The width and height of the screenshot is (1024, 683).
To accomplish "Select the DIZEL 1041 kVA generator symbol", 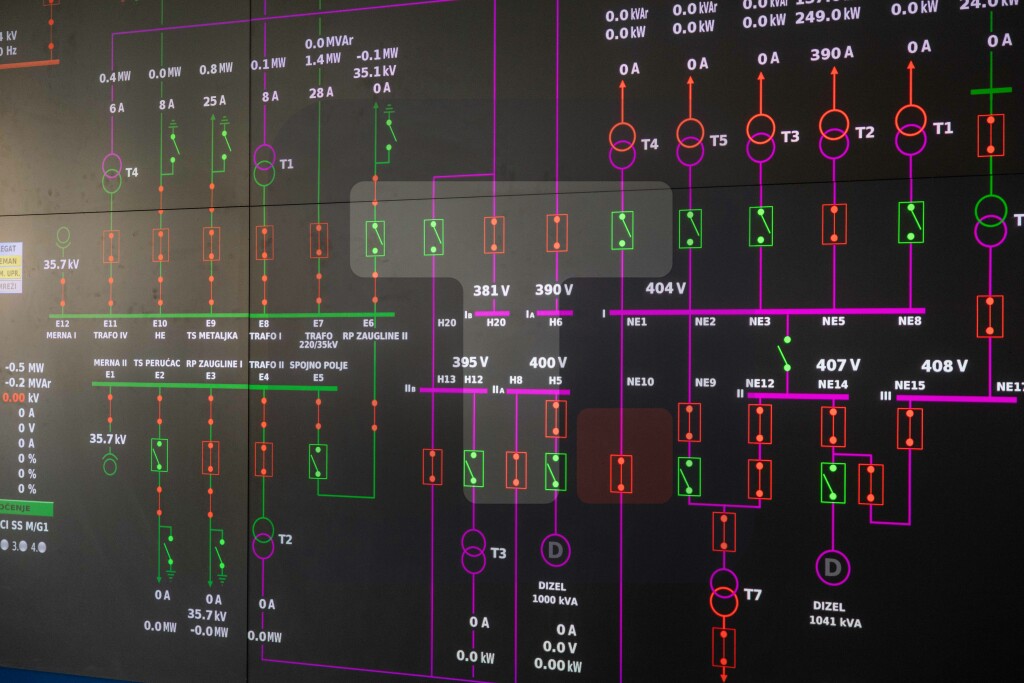I will (831, 568).
